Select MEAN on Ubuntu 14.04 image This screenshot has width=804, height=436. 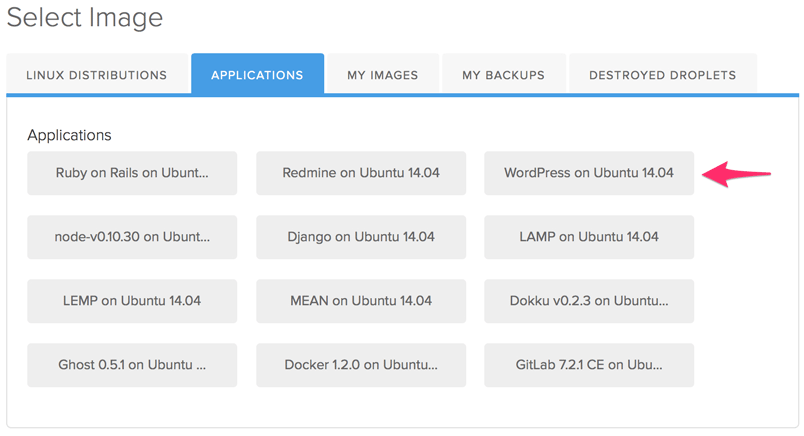361,301
